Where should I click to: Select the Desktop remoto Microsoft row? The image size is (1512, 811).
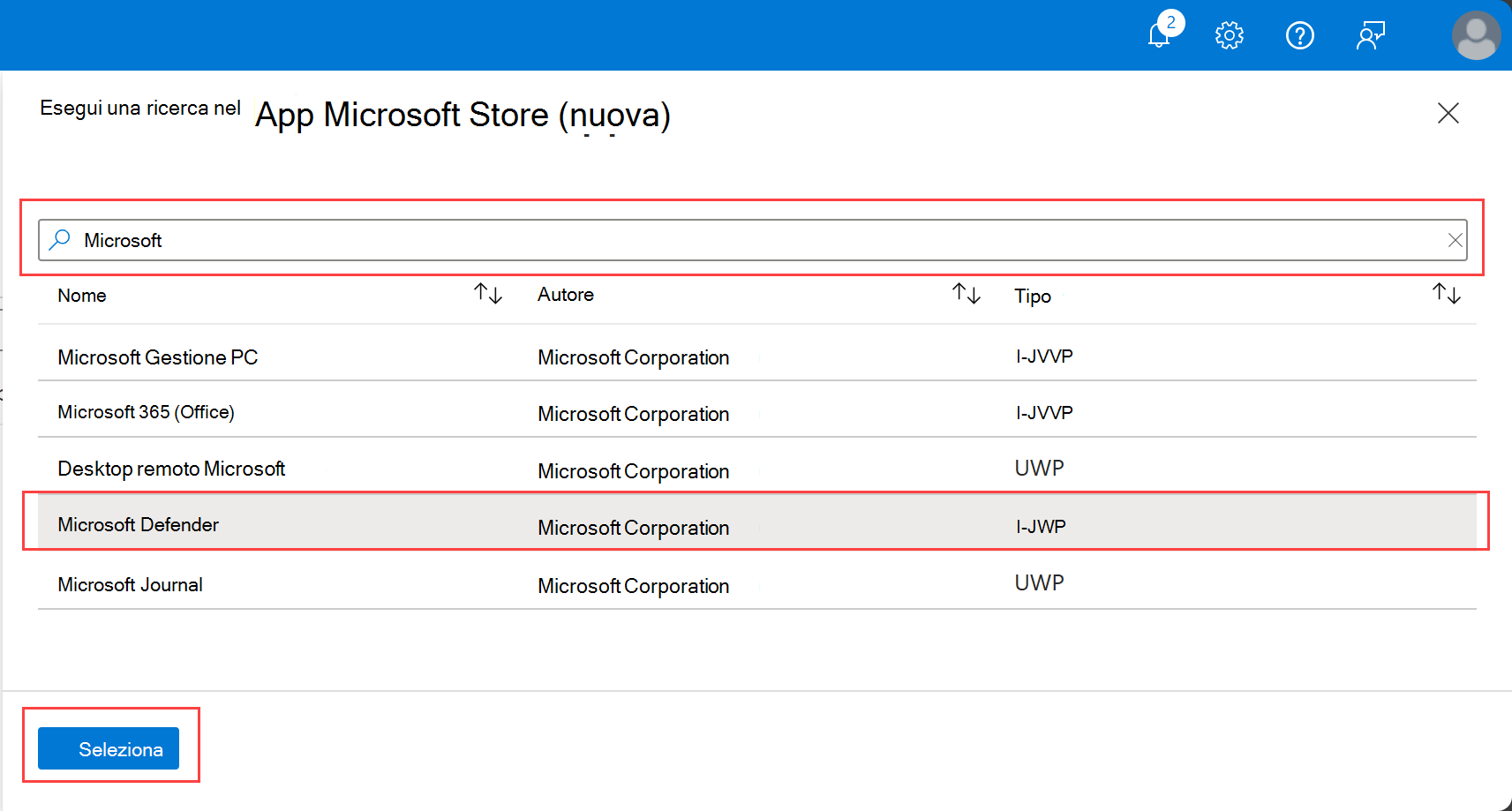[x=757, y=466]
